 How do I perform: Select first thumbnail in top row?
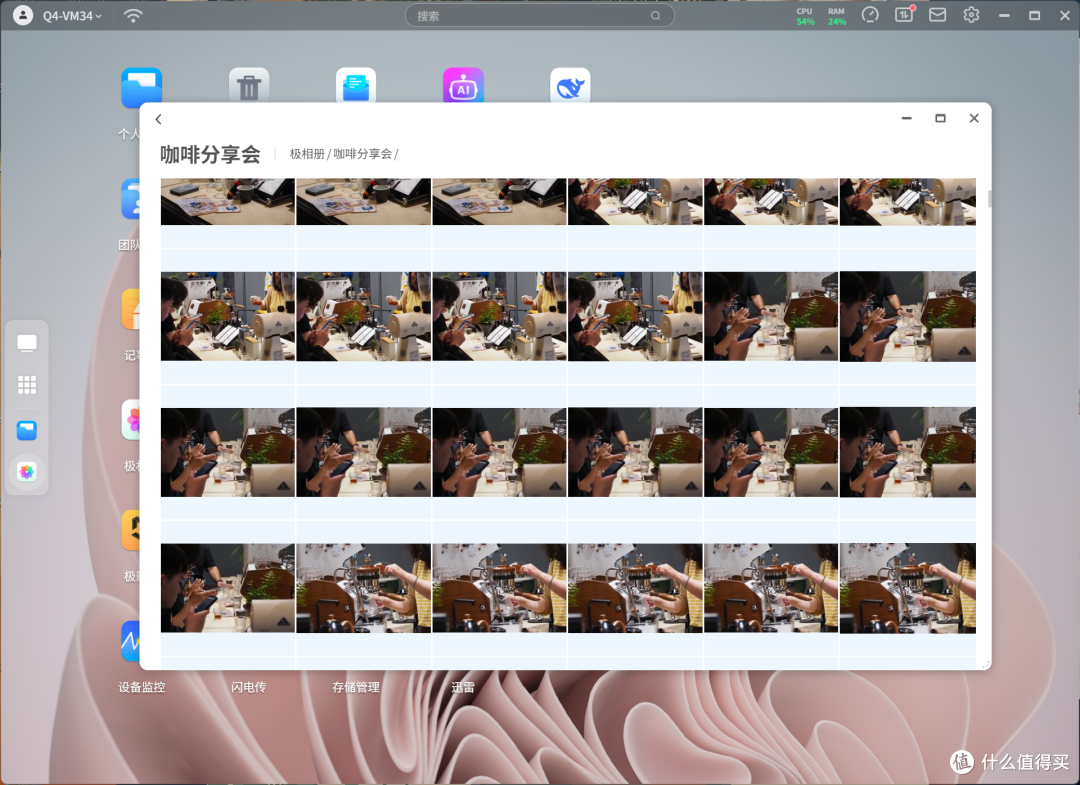tap(228, 202)
